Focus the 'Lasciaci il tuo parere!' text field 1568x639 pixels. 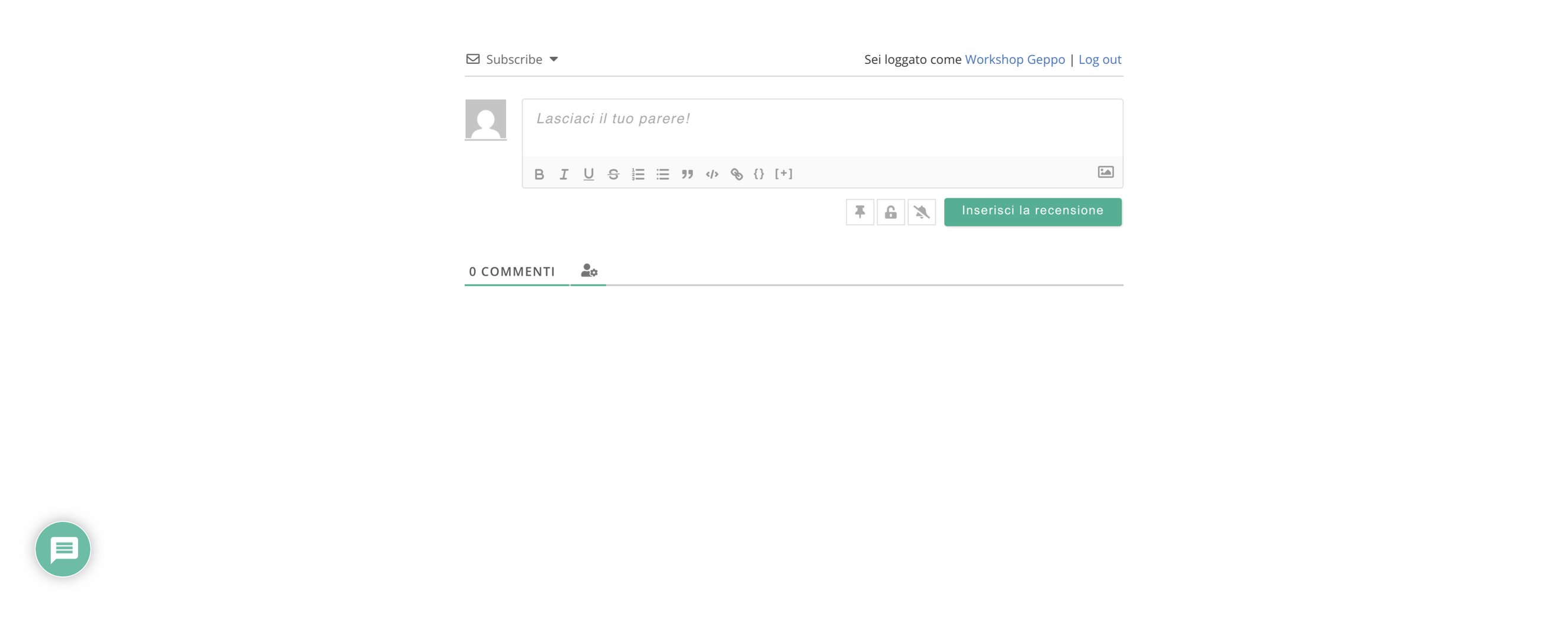click(822, 128)
